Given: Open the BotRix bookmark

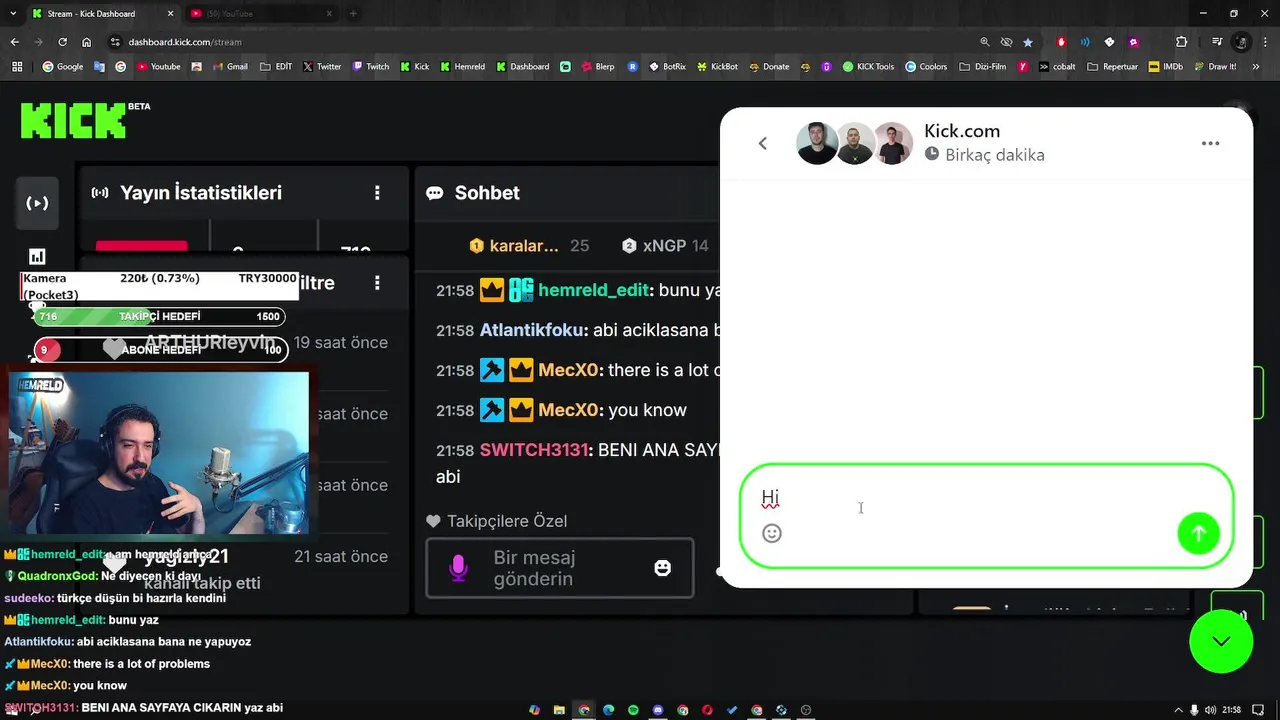Looking at the screenshot, I should click(x=667, y=67).
